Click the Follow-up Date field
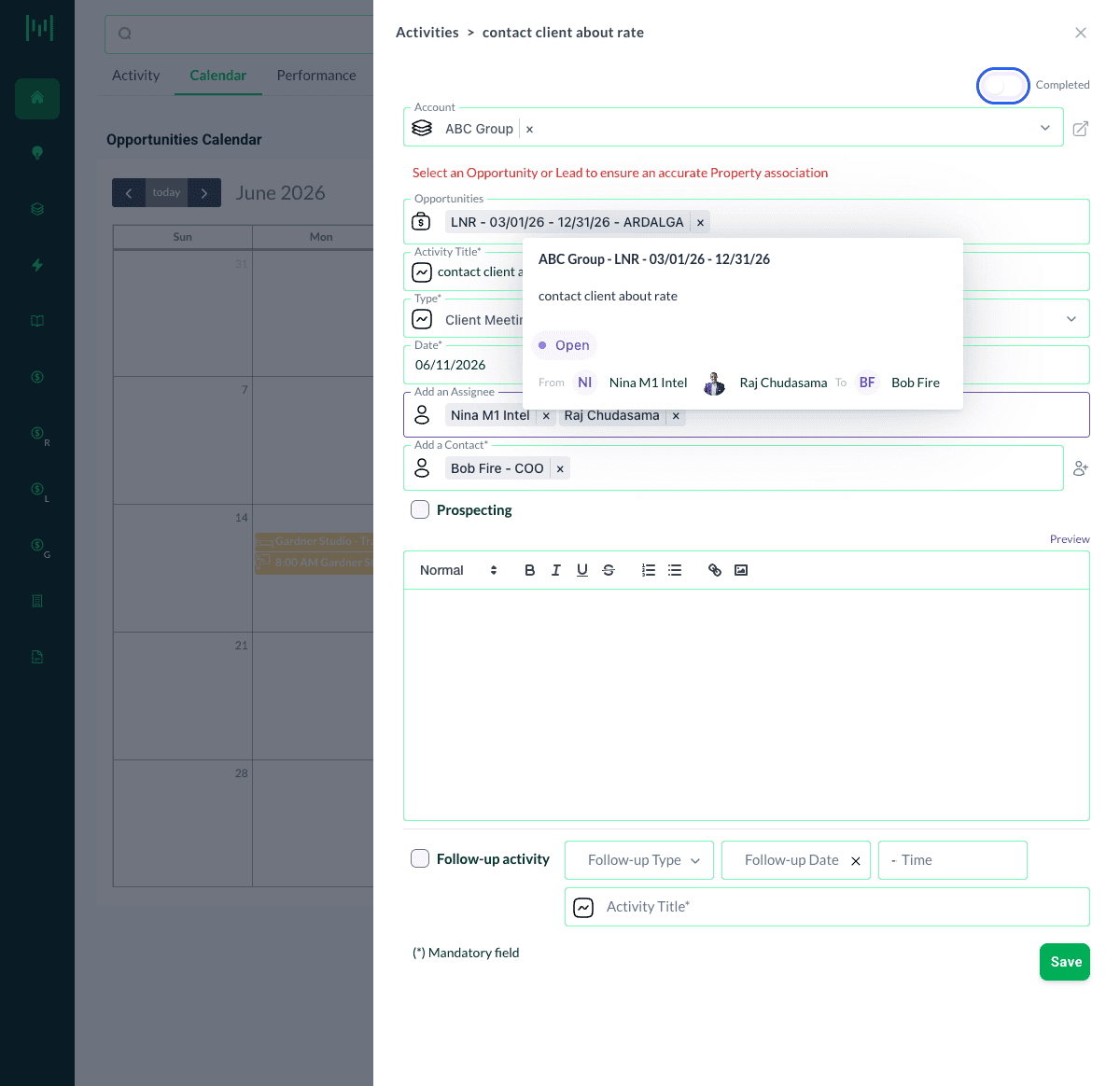This screenshot has width=1120, height=1086. point(796,860)
